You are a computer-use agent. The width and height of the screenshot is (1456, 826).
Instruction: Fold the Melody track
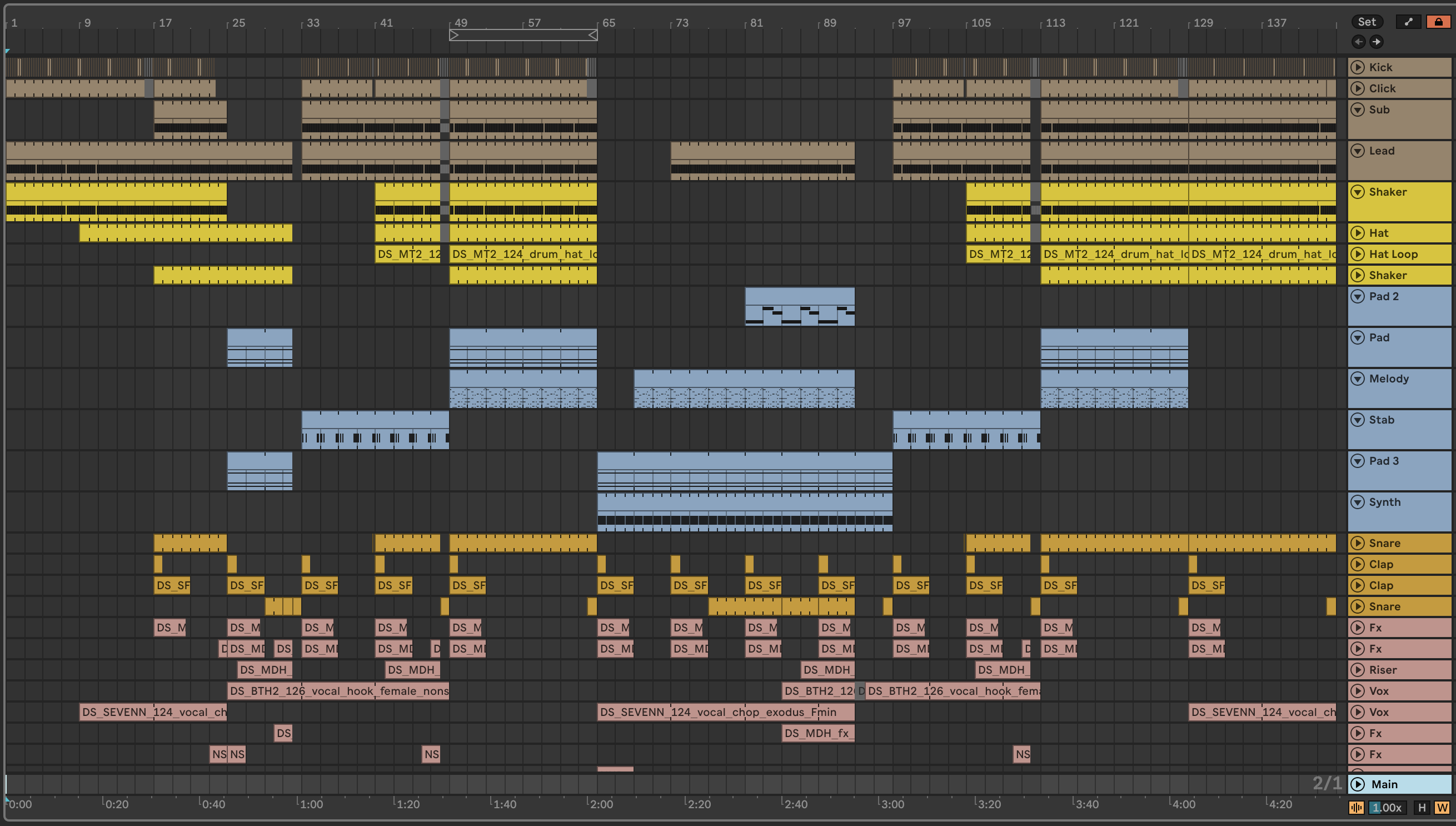(x=1357, y=379)
